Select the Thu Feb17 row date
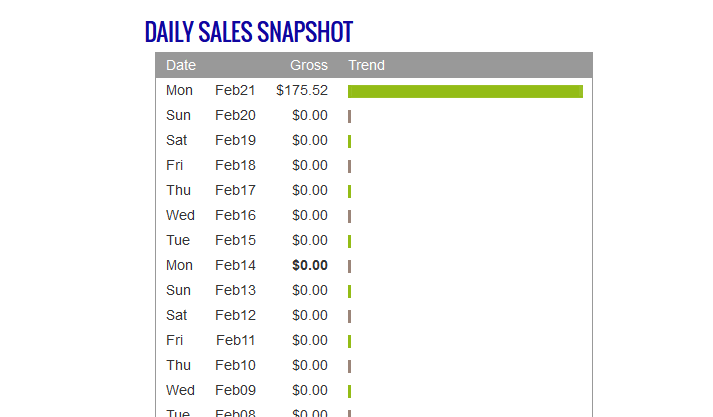Viewport: 713px width, 417px height. click(235, 191)
